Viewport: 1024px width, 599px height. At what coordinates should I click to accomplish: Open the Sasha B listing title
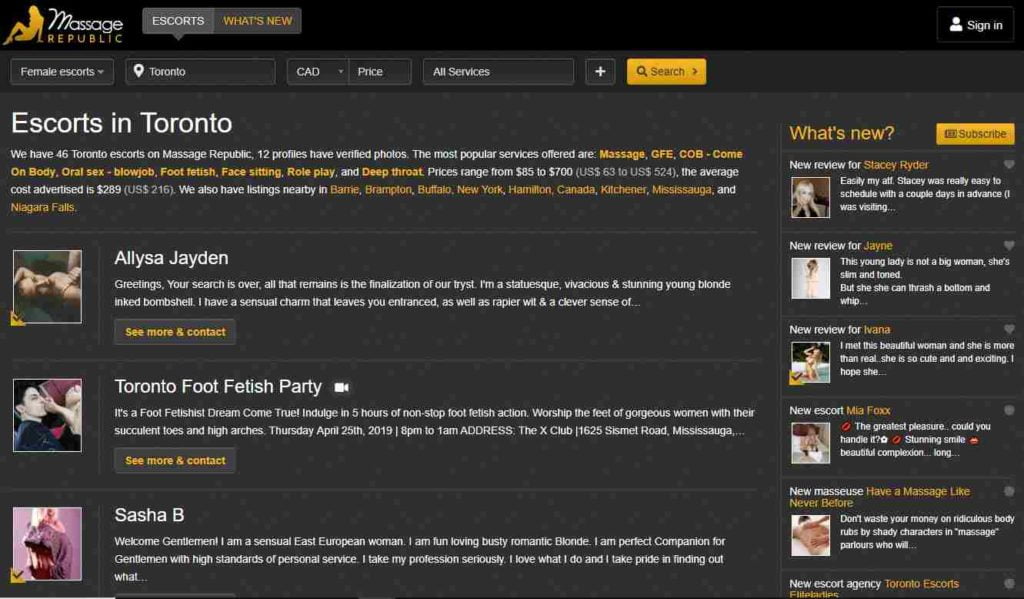pyautogui.click(x=149, y=515)
